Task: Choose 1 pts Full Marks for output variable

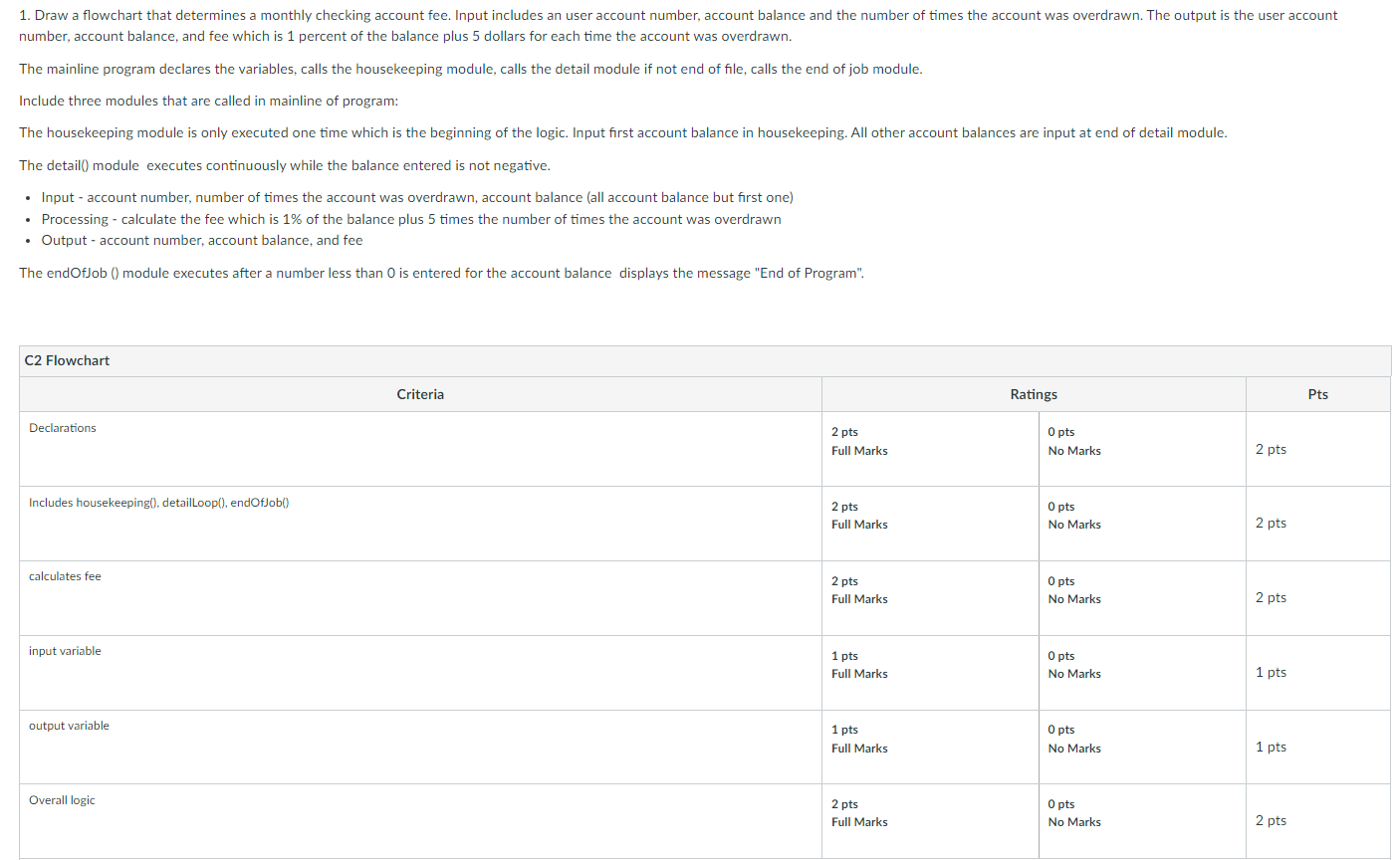Action: (859, 739)
